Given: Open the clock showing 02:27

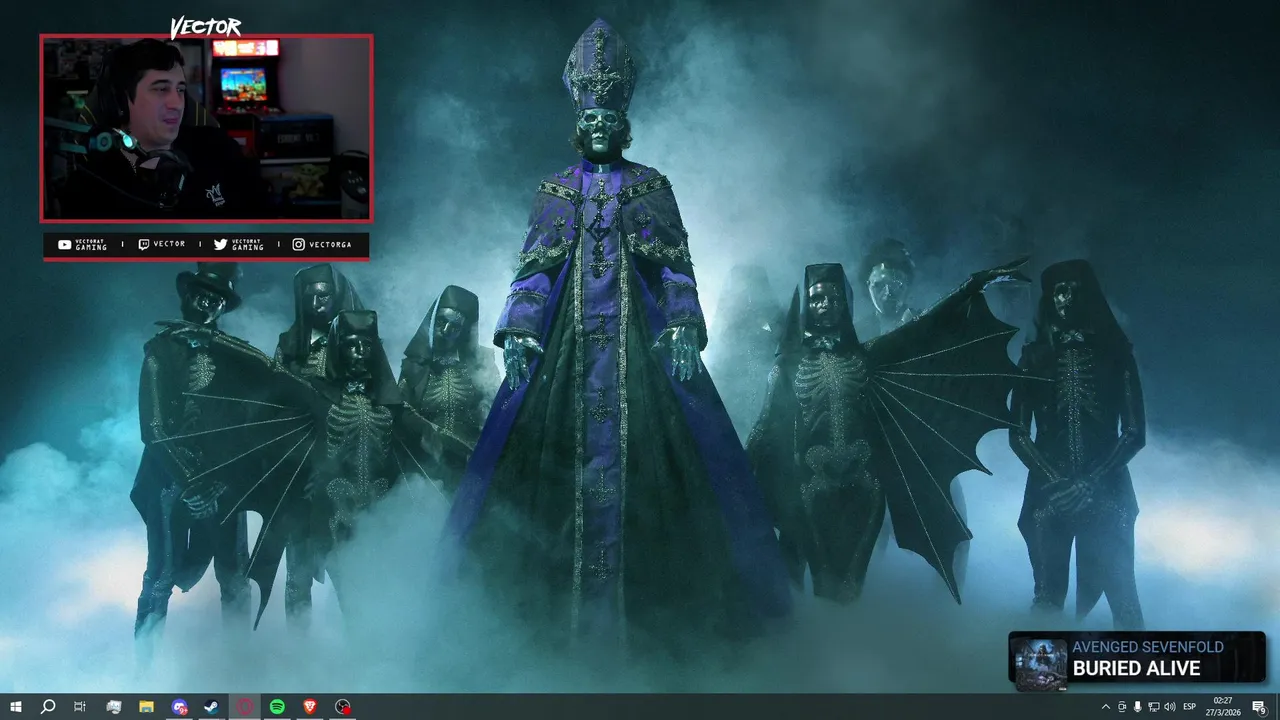Looking at the screenshot, I should click(x=1223, y=707).
